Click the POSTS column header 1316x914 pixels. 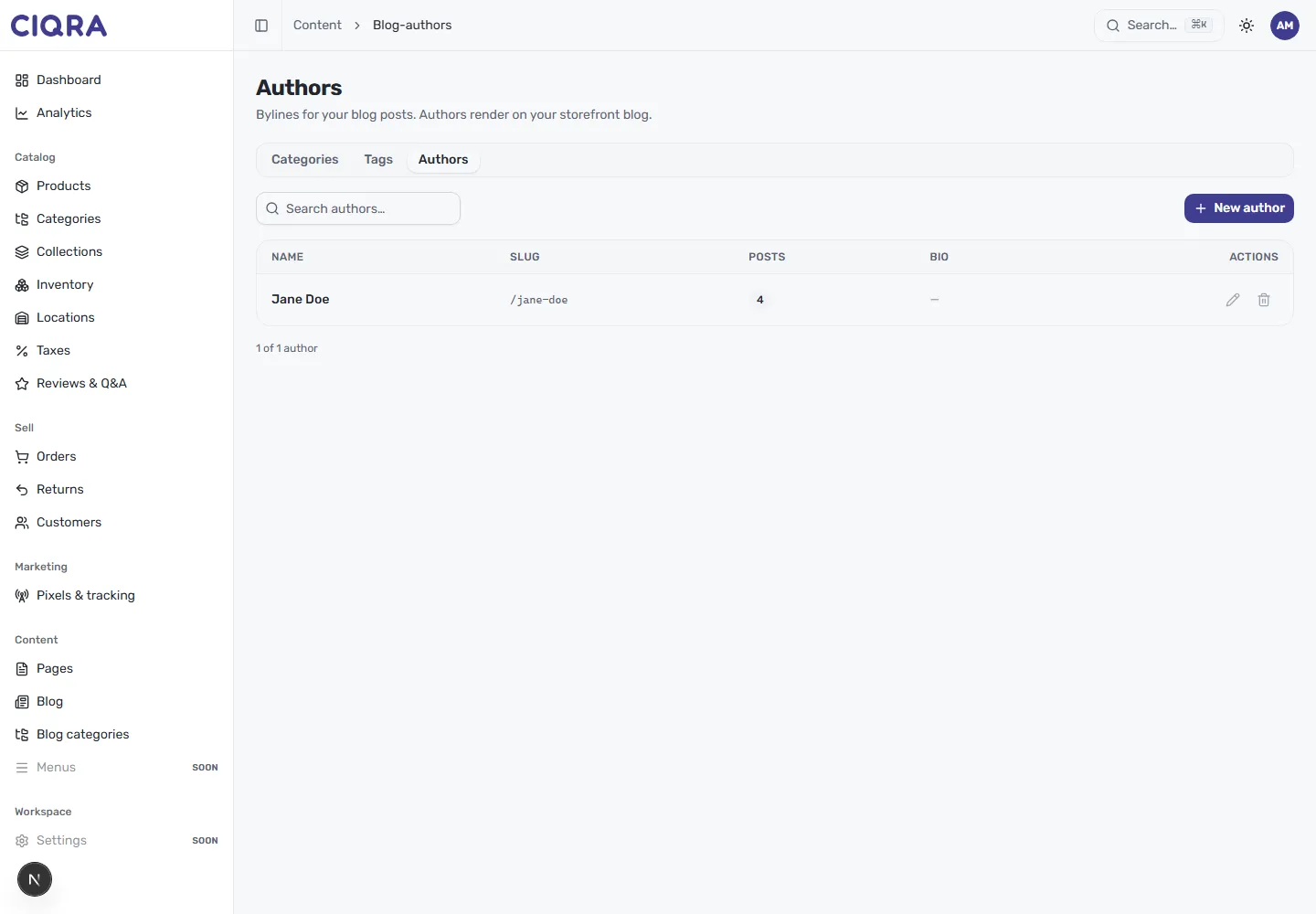tap(767, 257)
